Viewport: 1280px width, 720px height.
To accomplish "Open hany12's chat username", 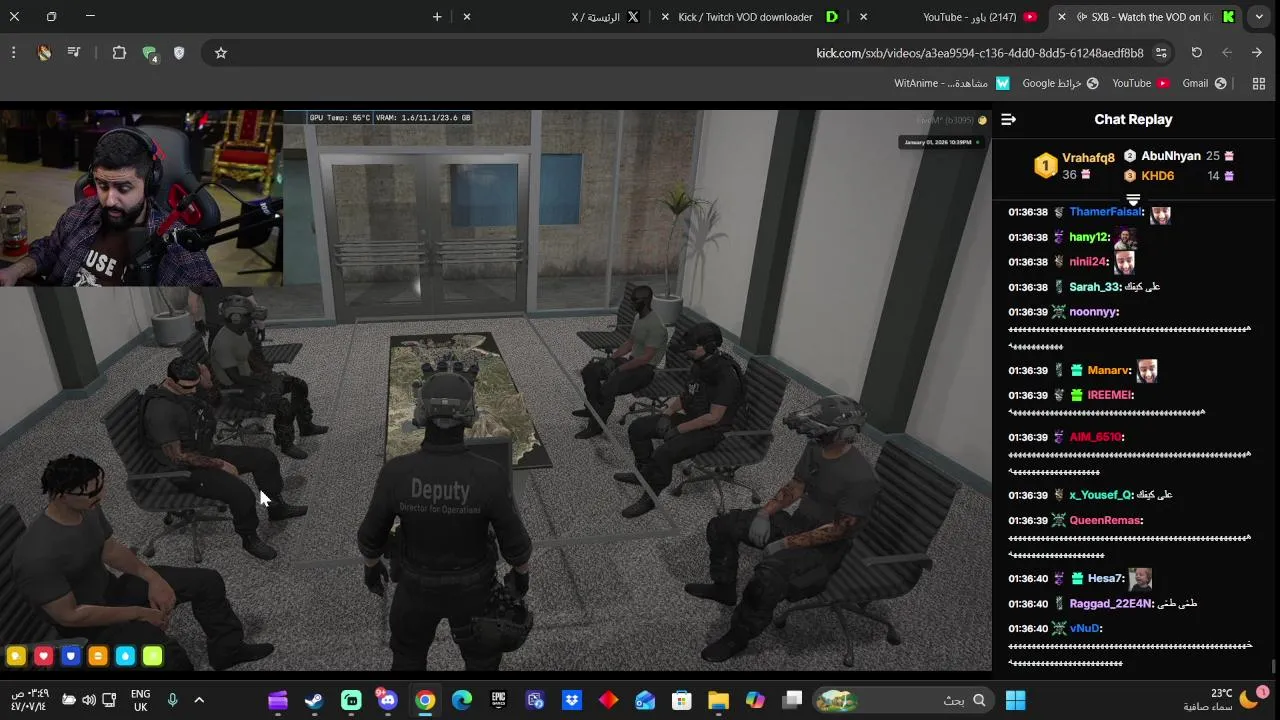I will click(x=1088, y=238).
